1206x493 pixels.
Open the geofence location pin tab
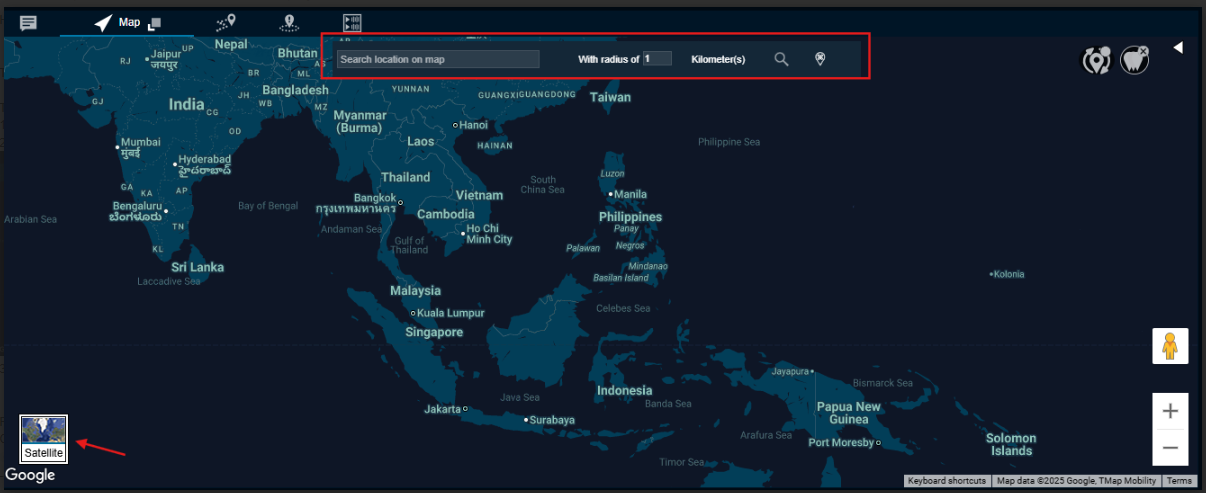click(289, 22)
